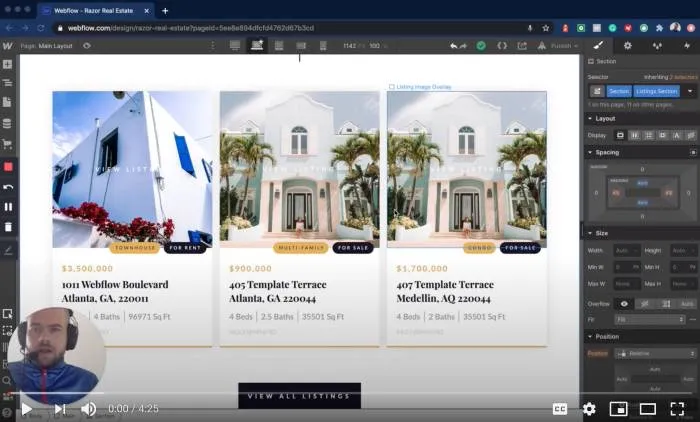Play the video
700x422 pixels.
pyautogui.click(x=26, y=409)
